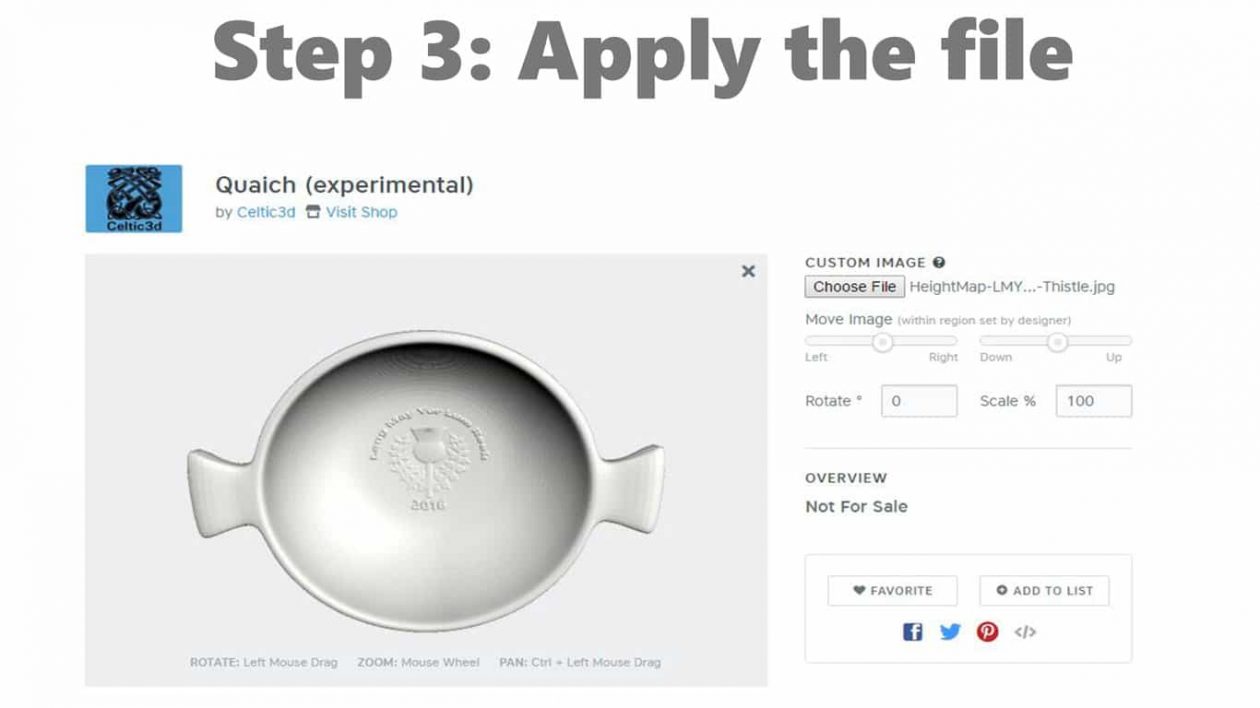Image resolution: width=1260 pixels, height=708 pixels.
Task: Click the selected HeightMap file name
Action: [1012, 287]
